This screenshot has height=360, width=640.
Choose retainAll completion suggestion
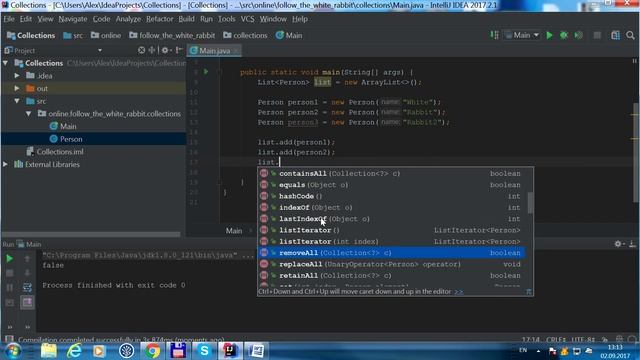point(391,276)
